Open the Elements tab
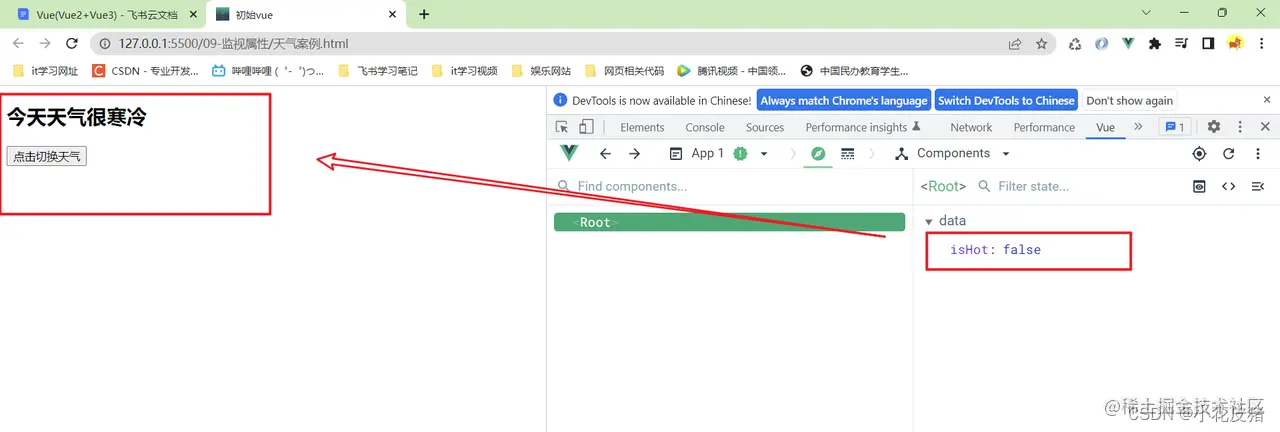Screen dimensions: 1280x432 pyautogui.click(x=642, y=127)
